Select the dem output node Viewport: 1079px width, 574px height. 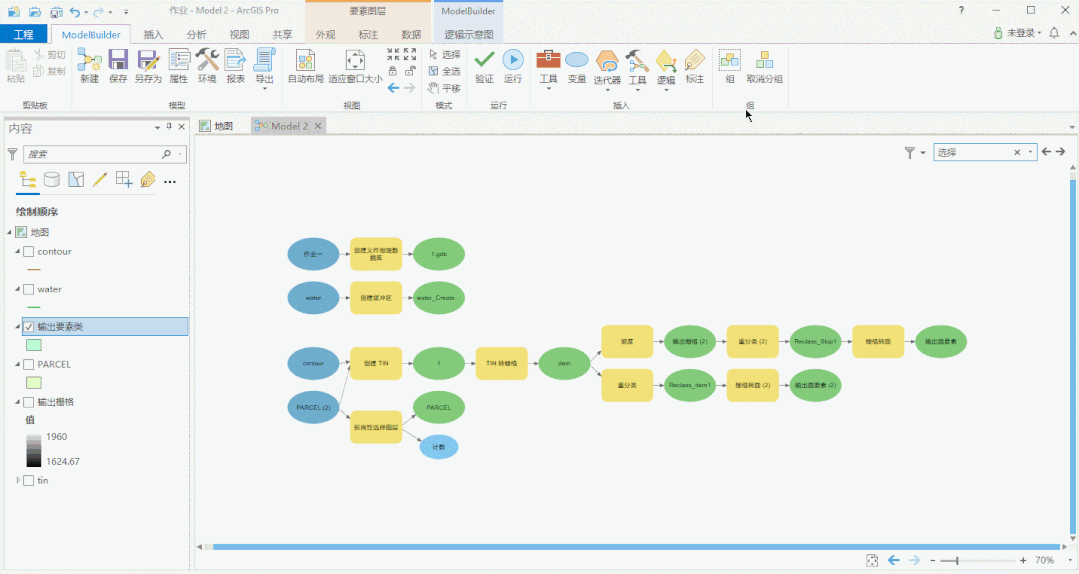click(564, 363)
